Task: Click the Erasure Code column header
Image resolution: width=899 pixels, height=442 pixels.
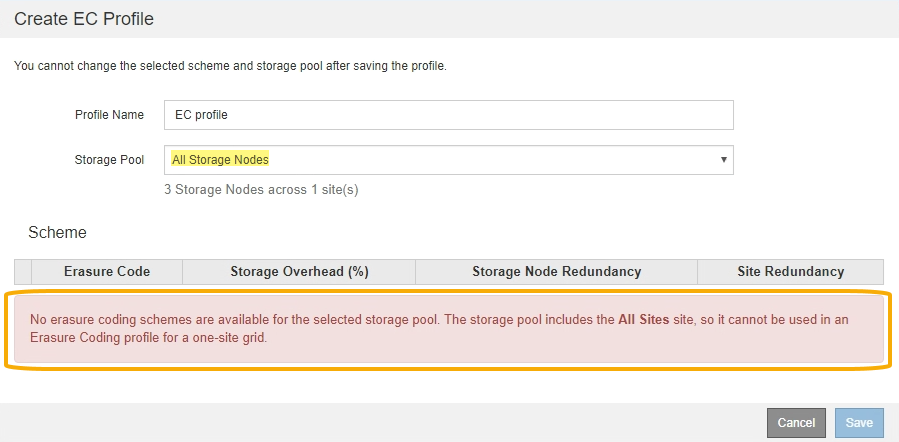Action: 107,272
